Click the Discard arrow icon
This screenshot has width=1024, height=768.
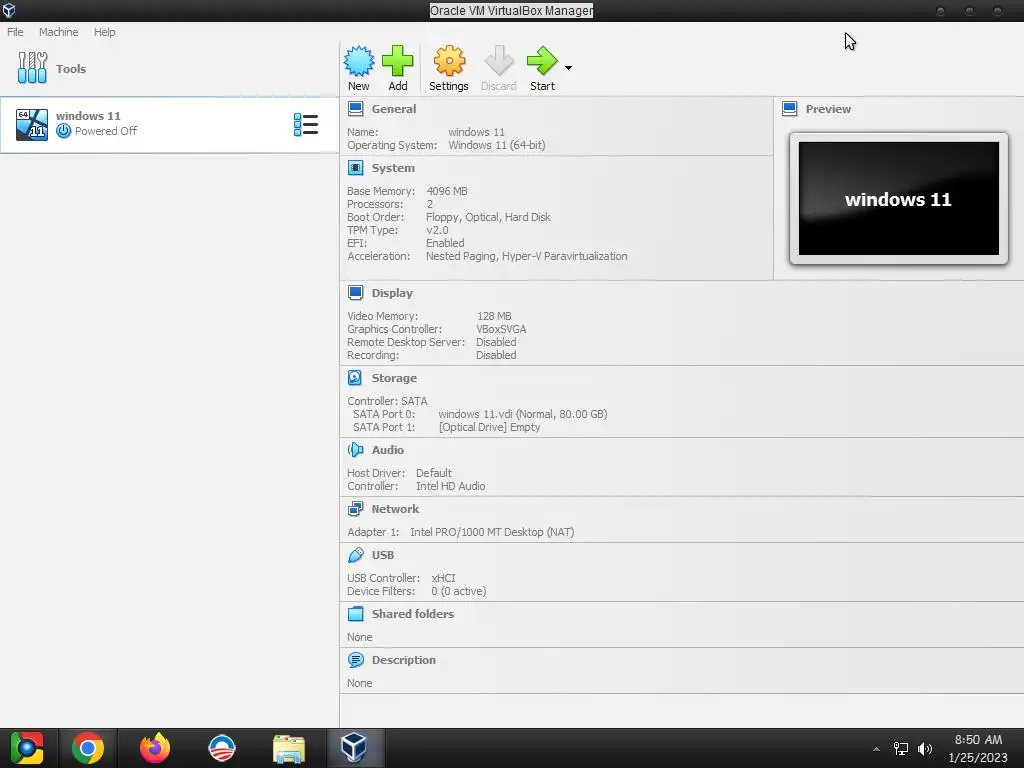(499, 61)
